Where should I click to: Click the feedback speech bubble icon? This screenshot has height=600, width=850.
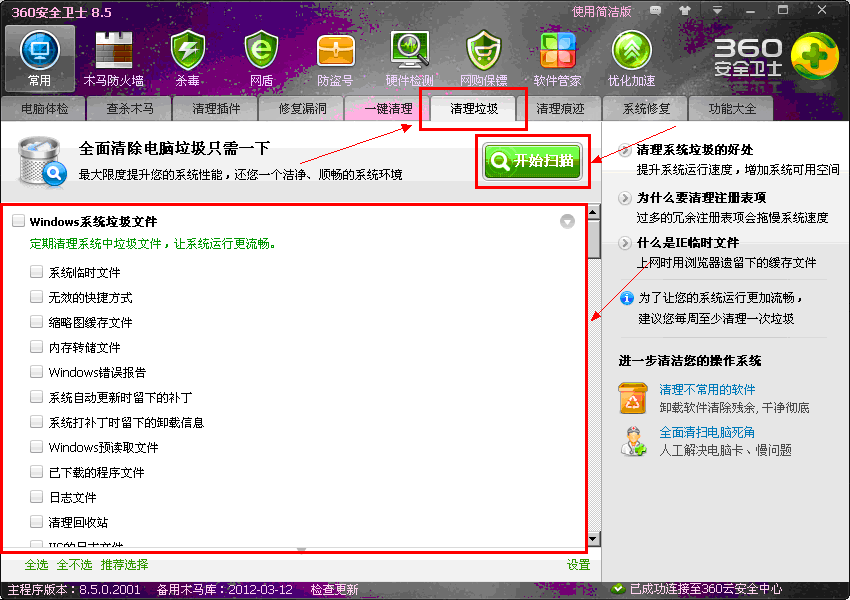(655, 11)
